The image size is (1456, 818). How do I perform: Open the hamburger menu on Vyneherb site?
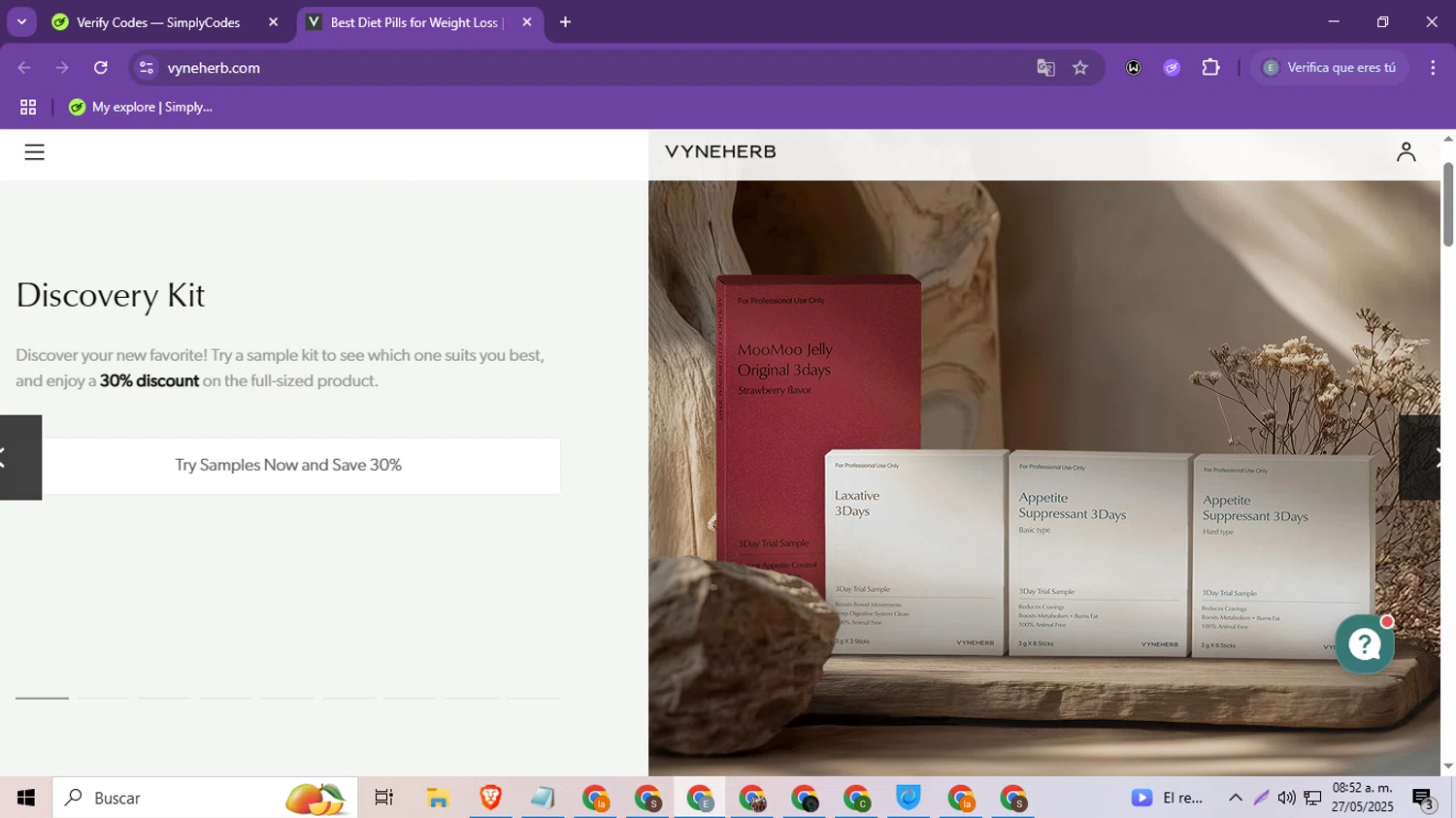[34, 152]
